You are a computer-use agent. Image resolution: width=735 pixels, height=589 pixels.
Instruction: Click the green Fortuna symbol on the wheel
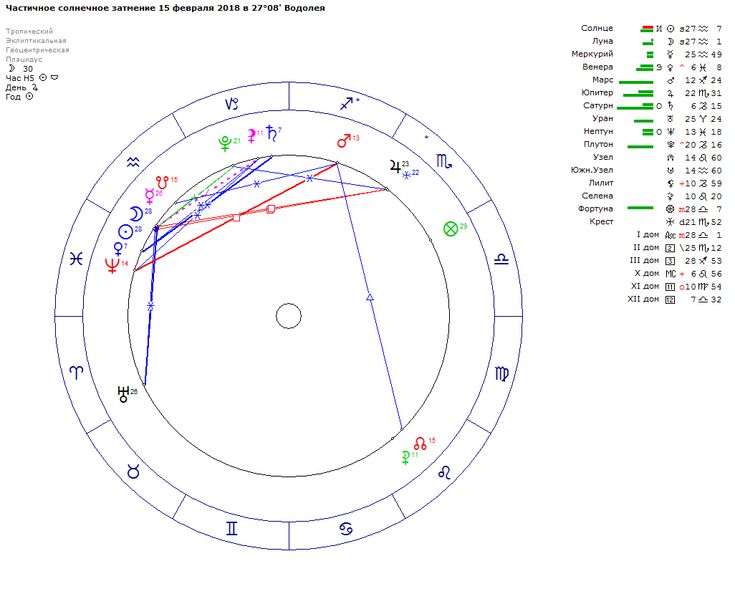451,229
